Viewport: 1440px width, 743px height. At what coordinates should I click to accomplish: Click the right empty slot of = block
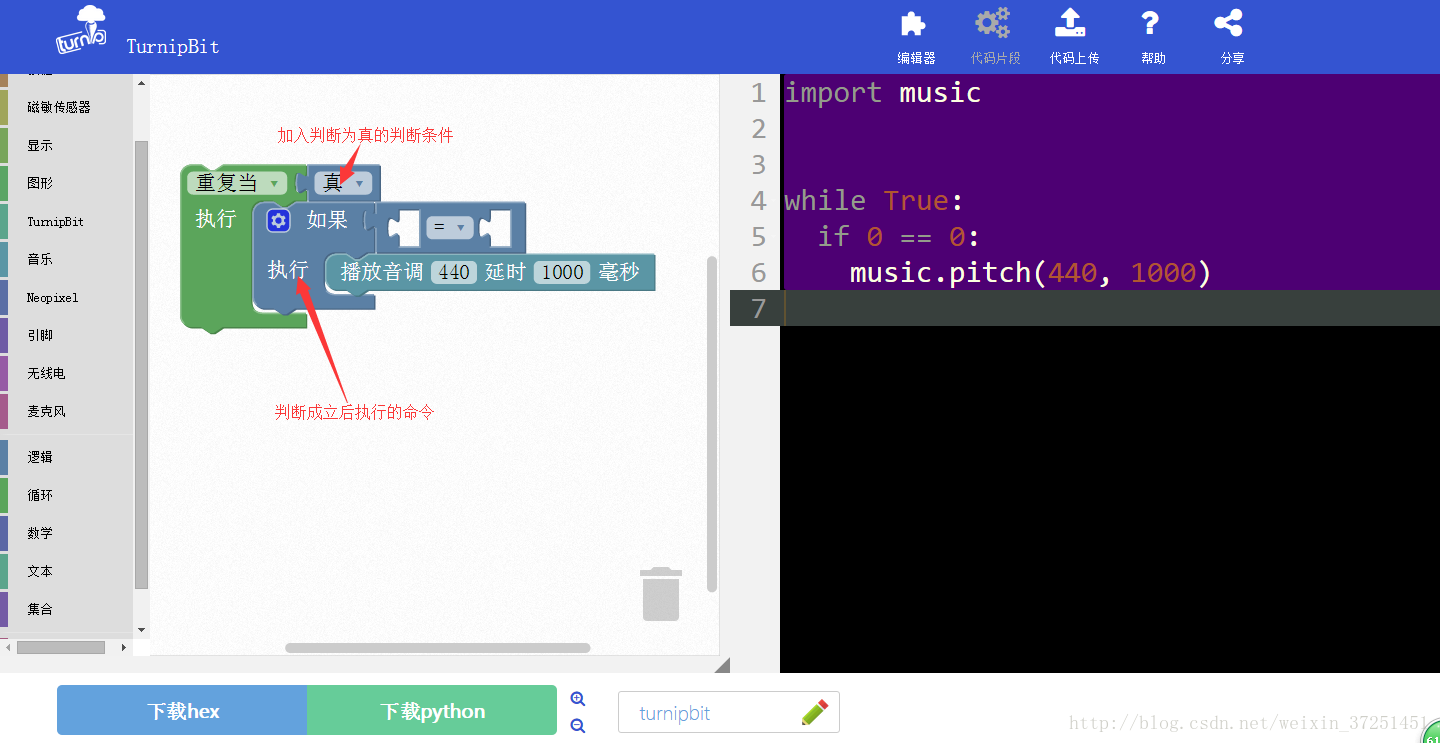click(495, 227)
